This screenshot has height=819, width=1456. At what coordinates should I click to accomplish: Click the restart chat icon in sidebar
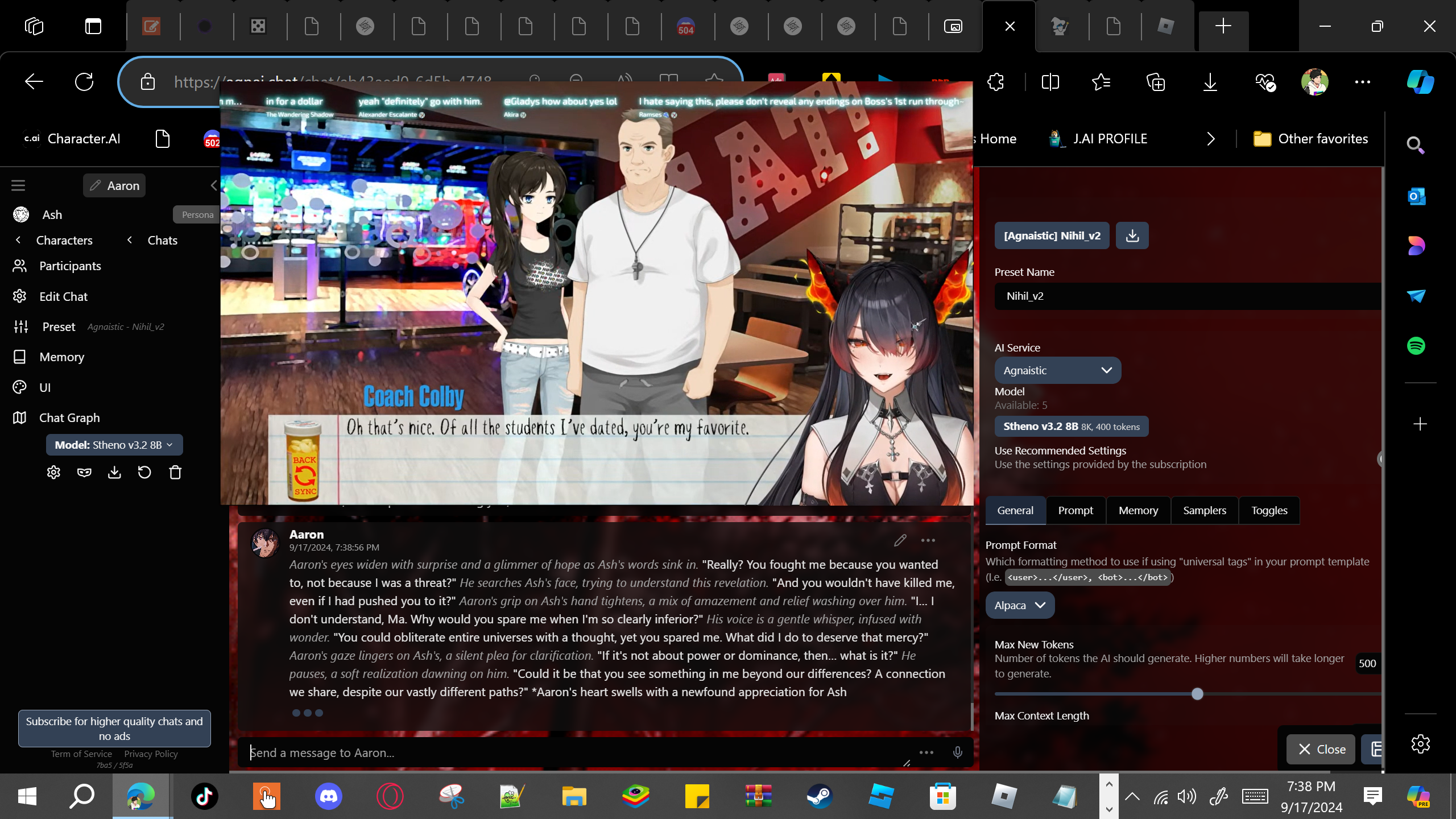tap(144, 473)
